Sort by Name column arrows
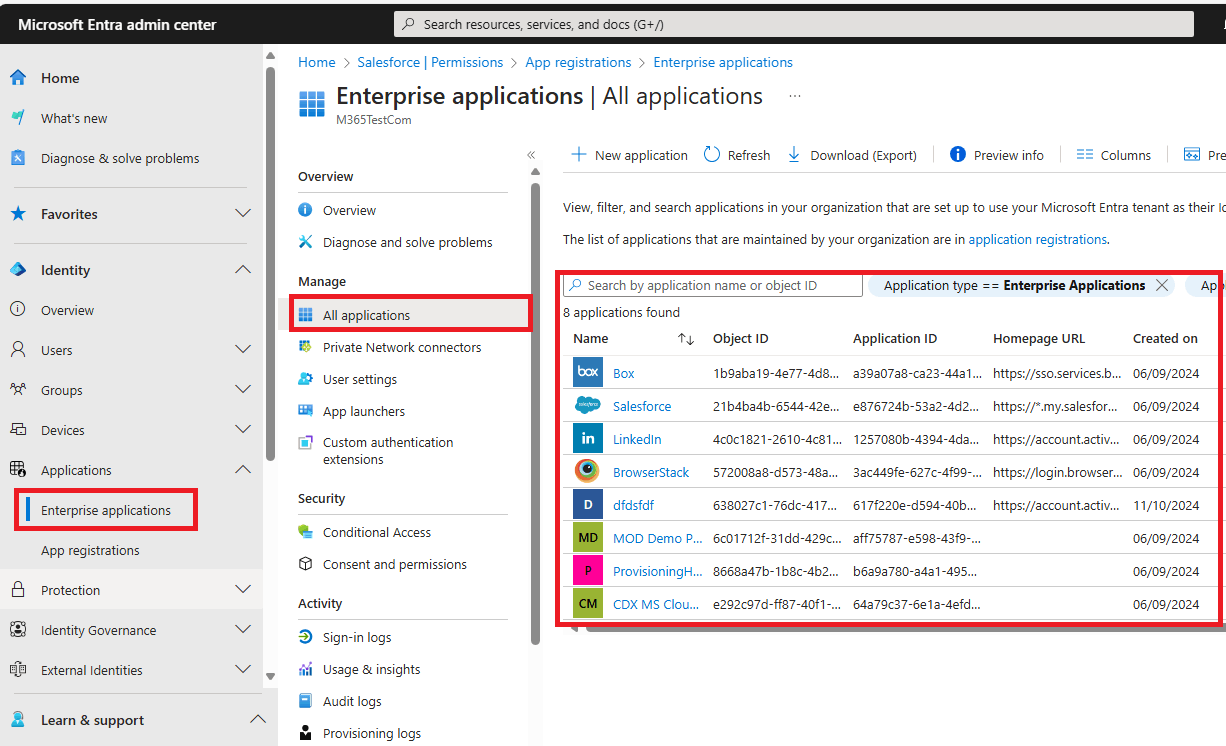Screen dimensions: 1226x746 point(686,339)
